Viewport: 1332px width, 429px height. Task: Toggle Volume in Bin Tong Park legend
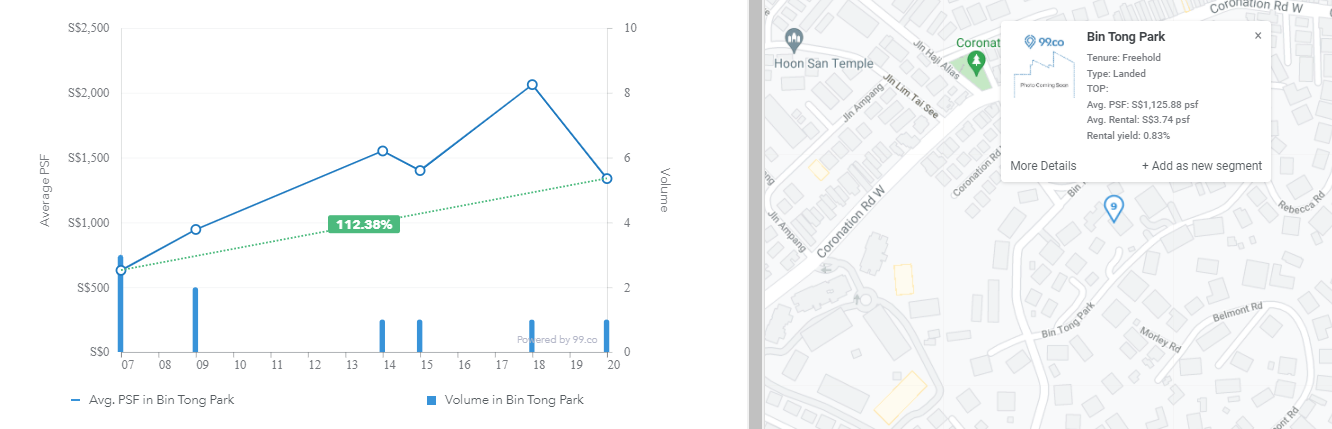tap(505, 400)
